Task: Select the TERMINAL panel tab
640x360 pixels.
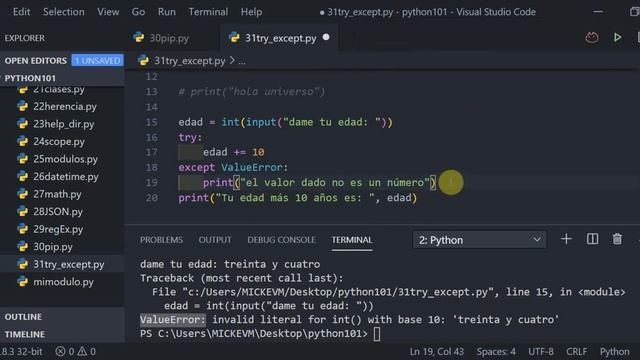Action: [351, 240]
